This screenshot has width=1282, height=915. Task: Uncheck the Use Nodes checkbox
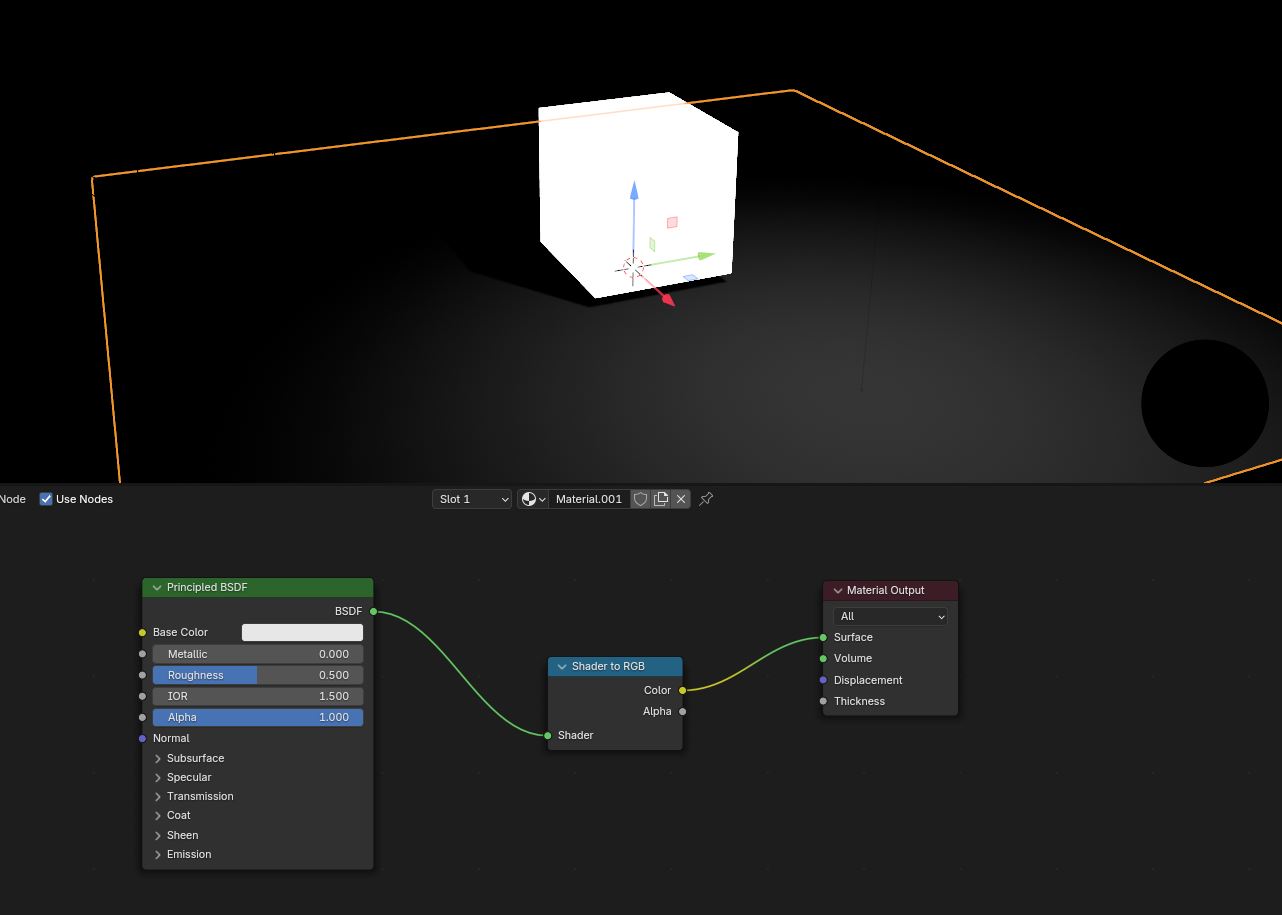[46, 499]
